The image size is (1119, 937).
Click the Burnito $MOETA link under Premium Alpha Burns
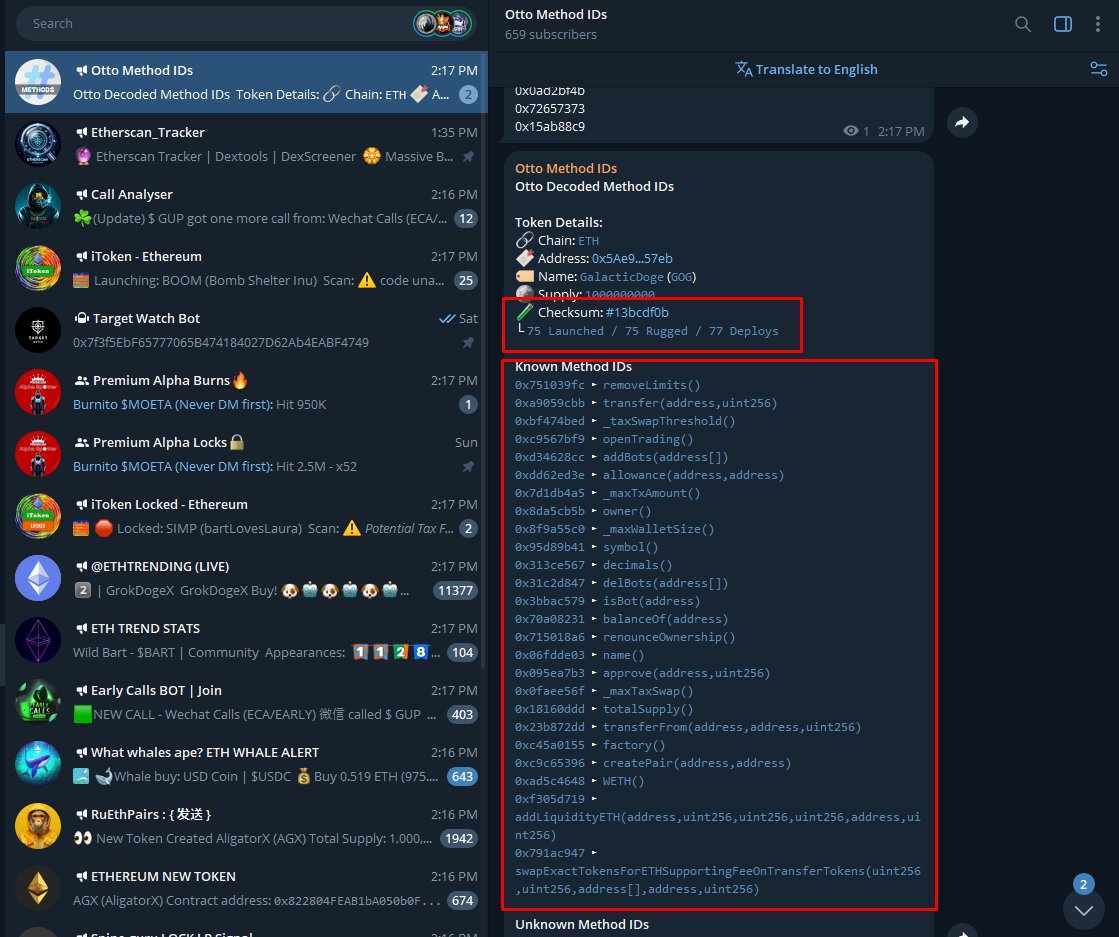[x=173, y=405]
